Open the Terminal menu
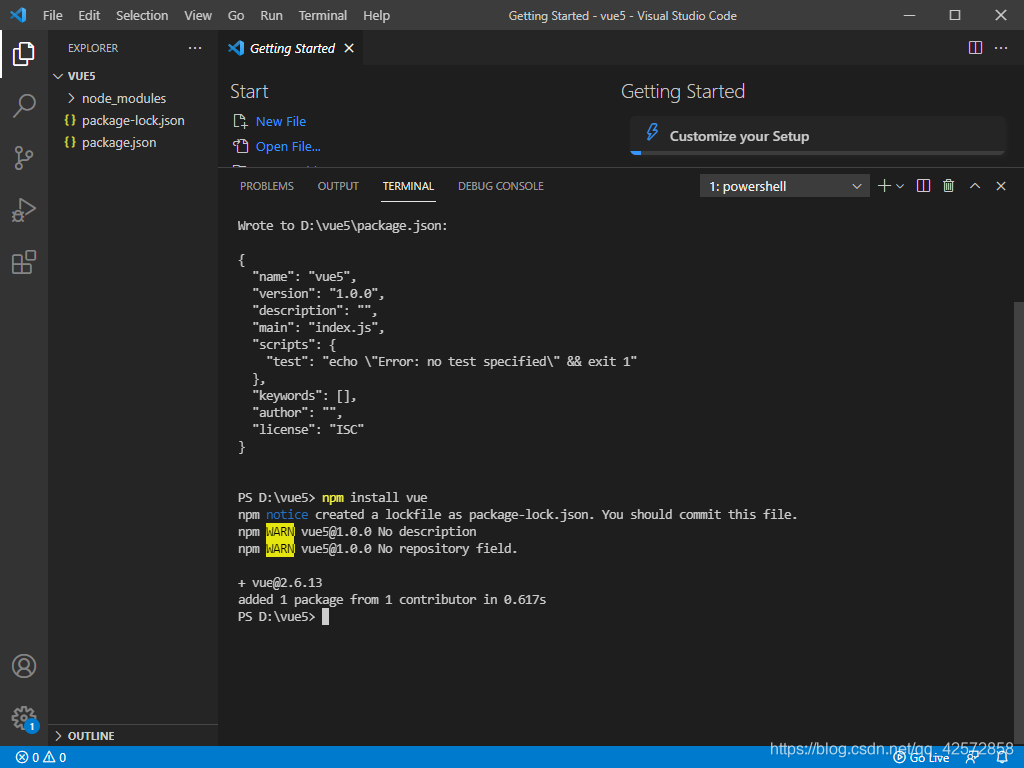The width and height of the screenshot is (1024, 768). (x=323, y=16)
